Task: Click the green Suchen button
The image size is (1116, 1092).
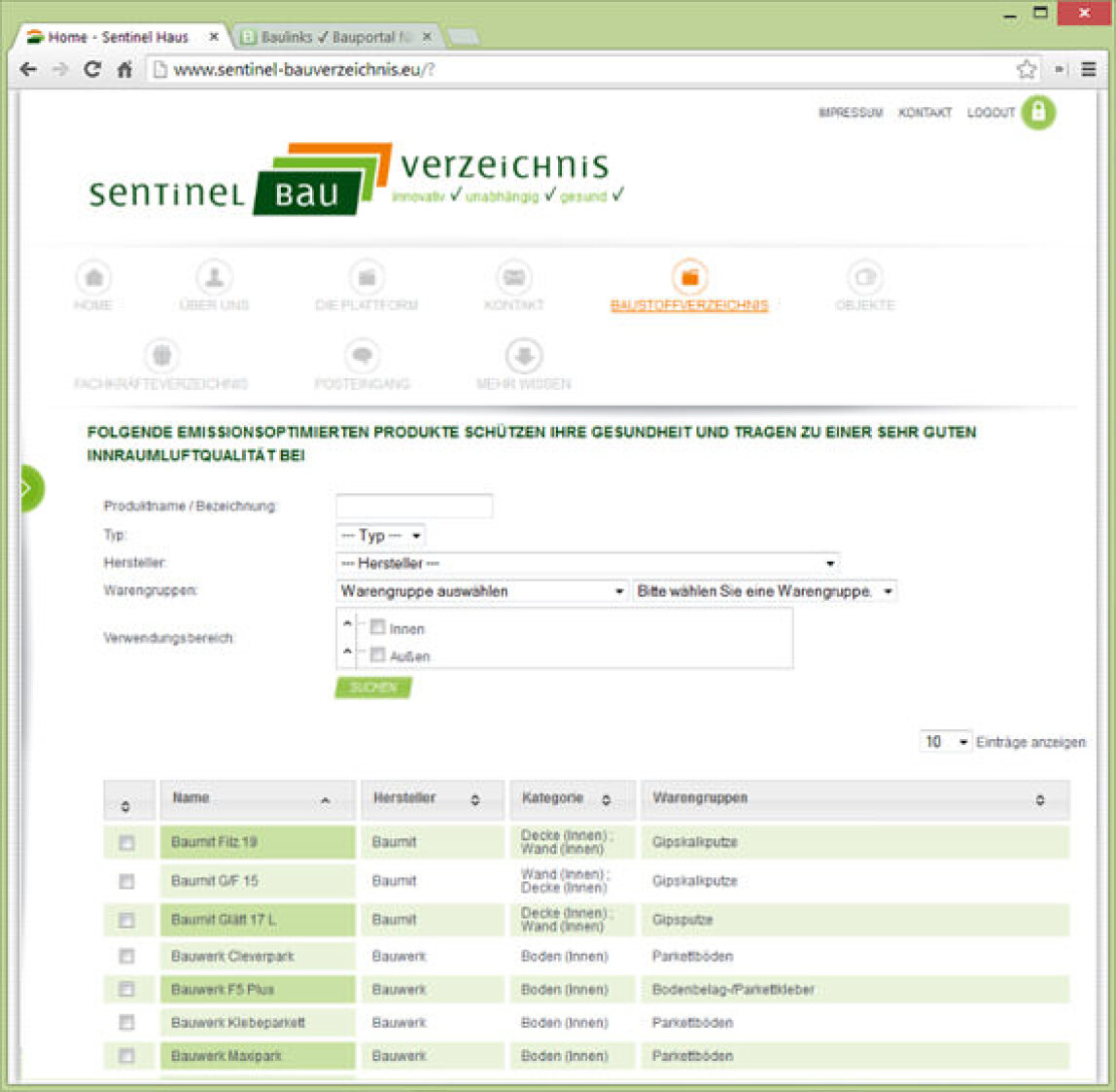Action: point(373,687)
